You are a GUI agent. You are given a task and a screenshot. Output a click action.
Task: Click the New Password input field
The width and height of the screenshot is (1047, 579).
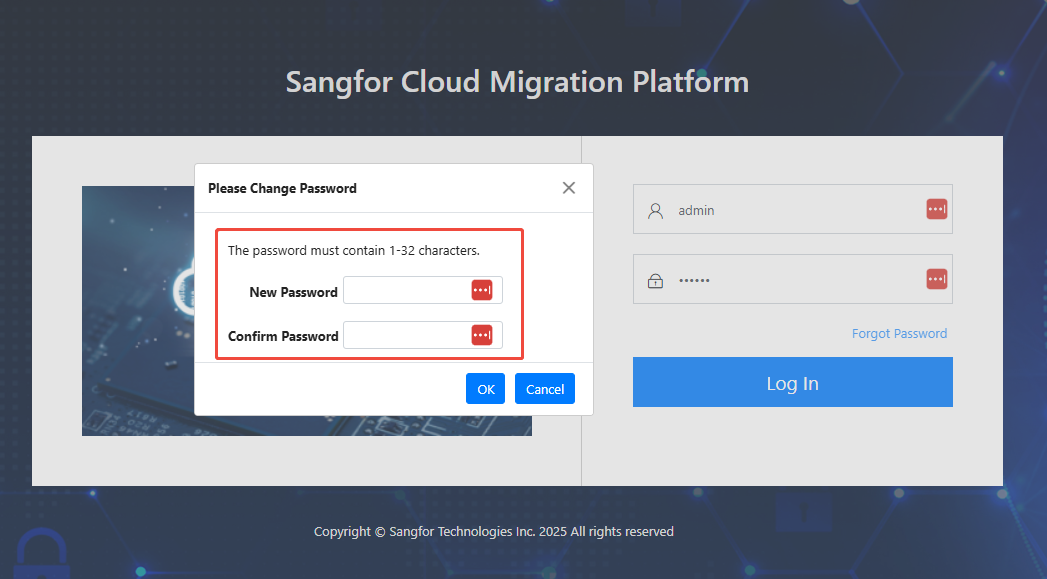pos(423,291)
